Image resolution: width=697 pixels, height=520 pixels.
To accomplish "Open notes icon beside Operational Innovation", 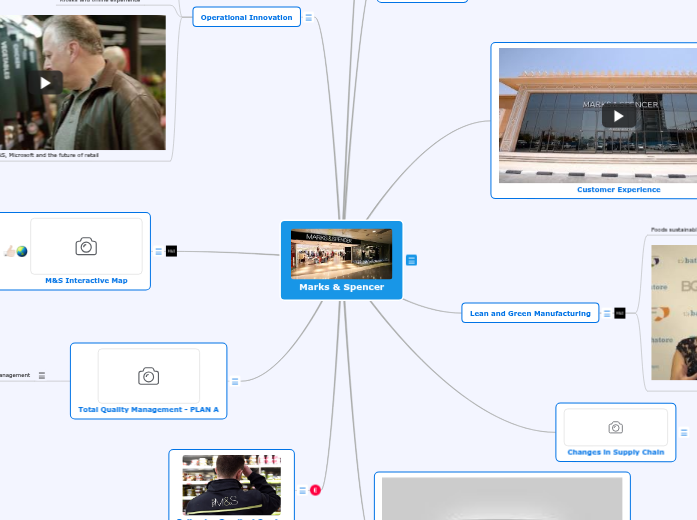I will (x=308, y=17).
